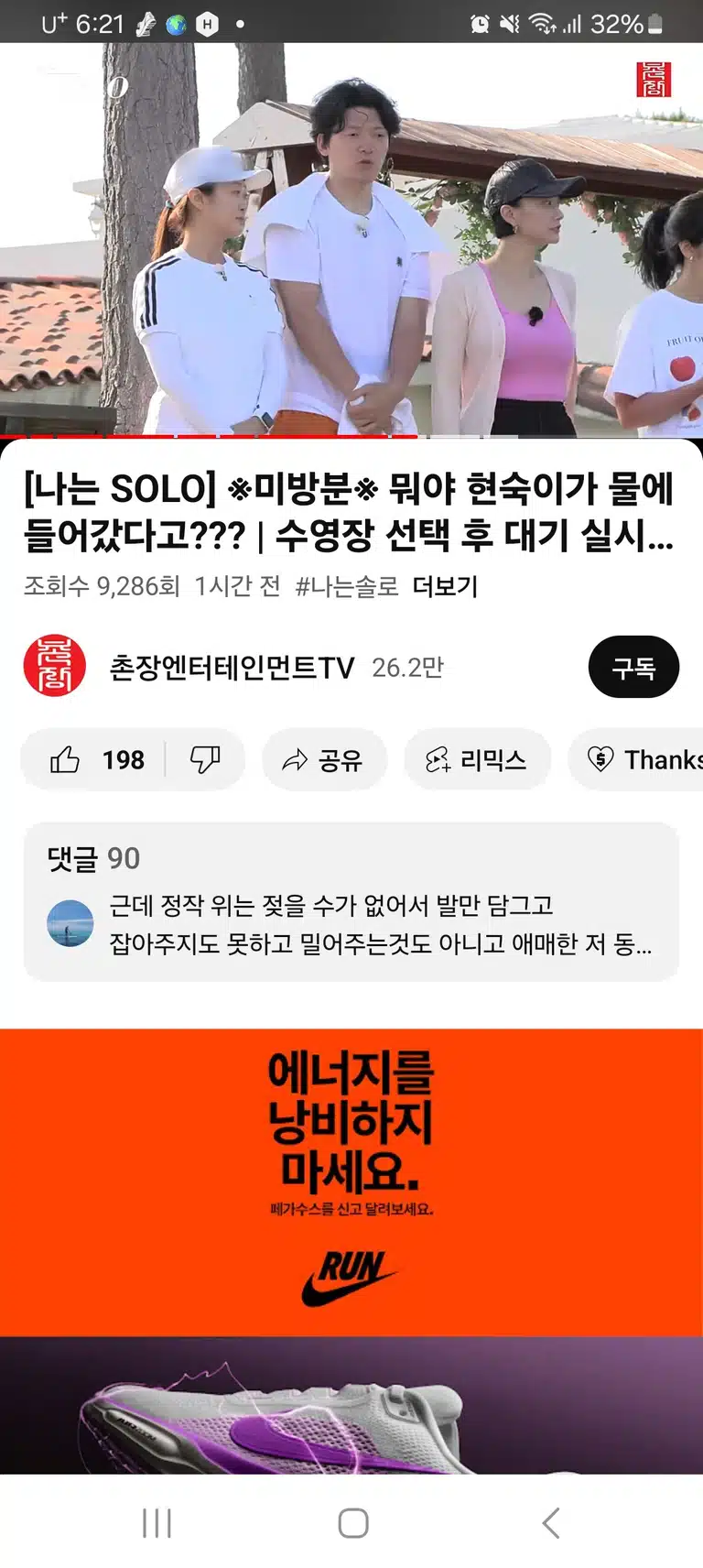This screenshot has width=703, height=1568.
Task: Tap the video player to show controls
Action: 351,238
